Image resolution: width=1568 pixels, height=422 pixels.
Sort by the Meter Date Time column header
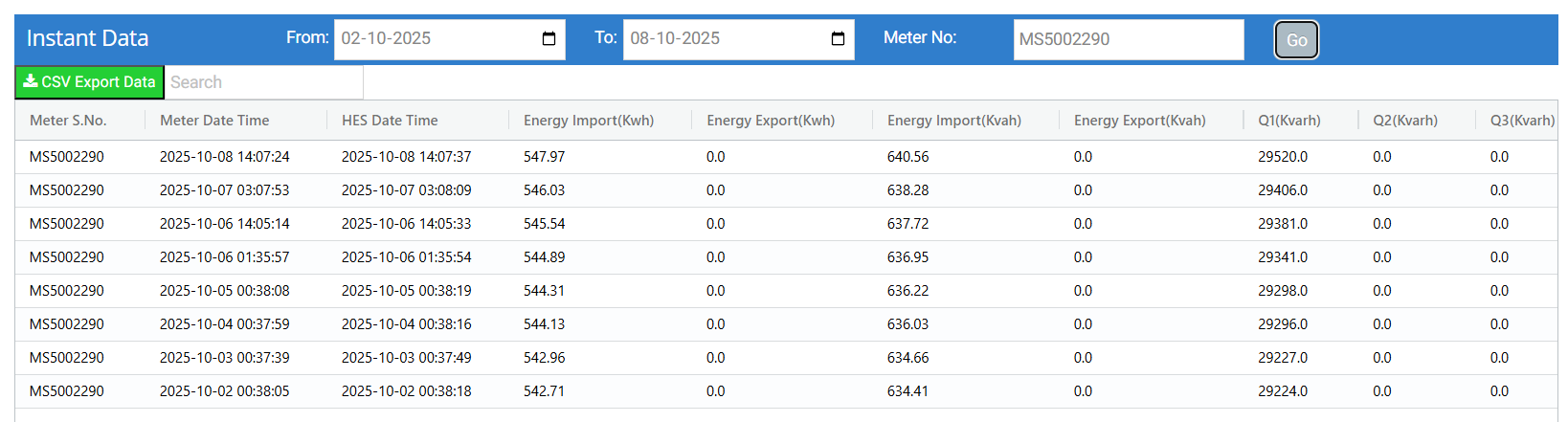coord(214,121)
